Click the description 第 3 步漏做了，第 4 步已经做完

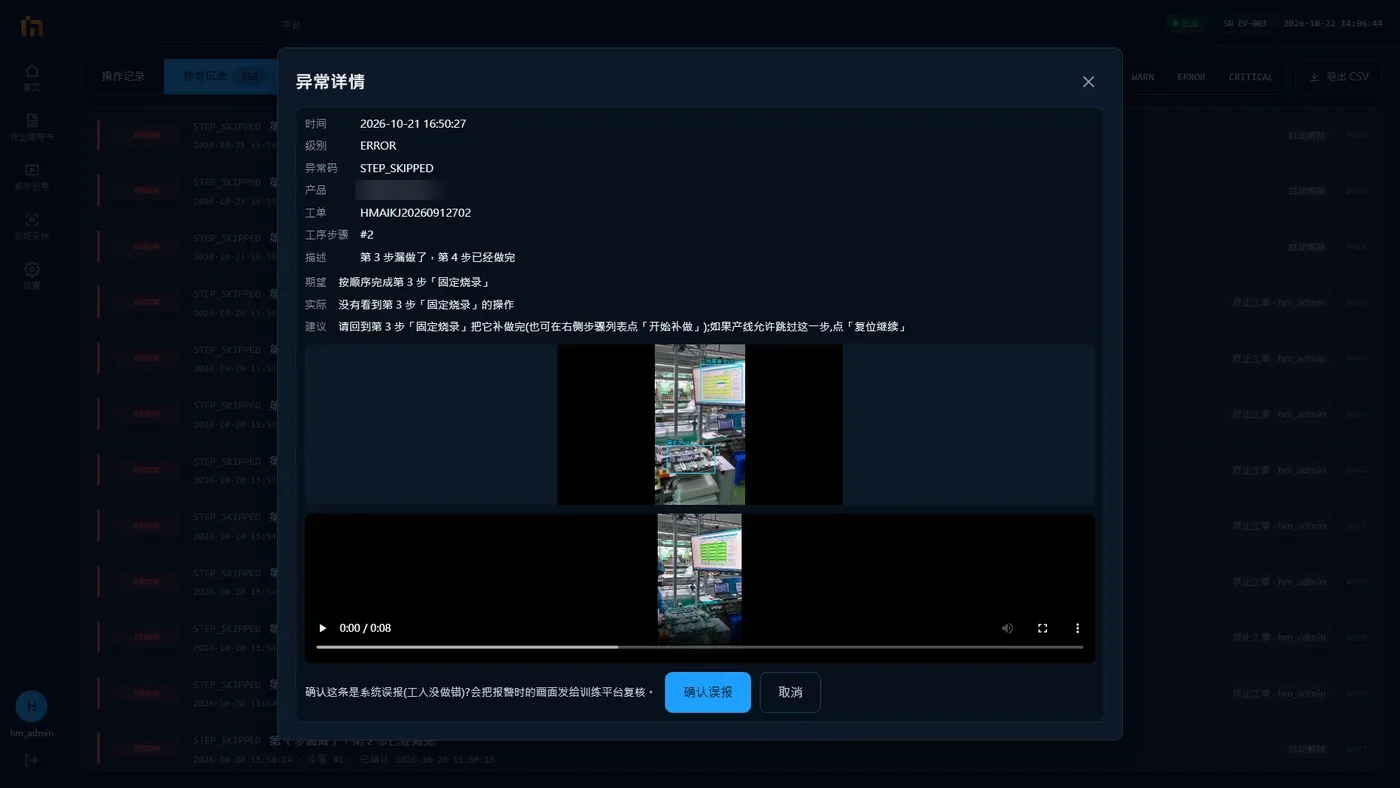click(x=438, y=257)
